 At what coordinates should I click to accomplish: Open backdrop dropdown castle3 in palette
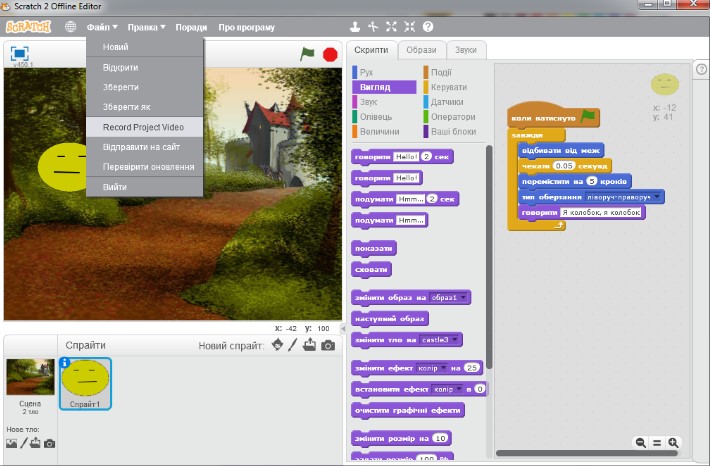tap(440, 340)
